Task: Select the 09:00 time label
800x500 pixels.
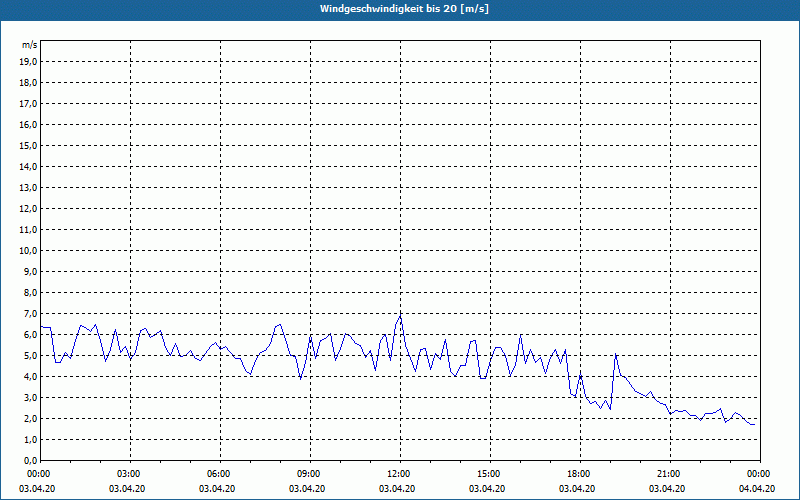Action: 310,474
